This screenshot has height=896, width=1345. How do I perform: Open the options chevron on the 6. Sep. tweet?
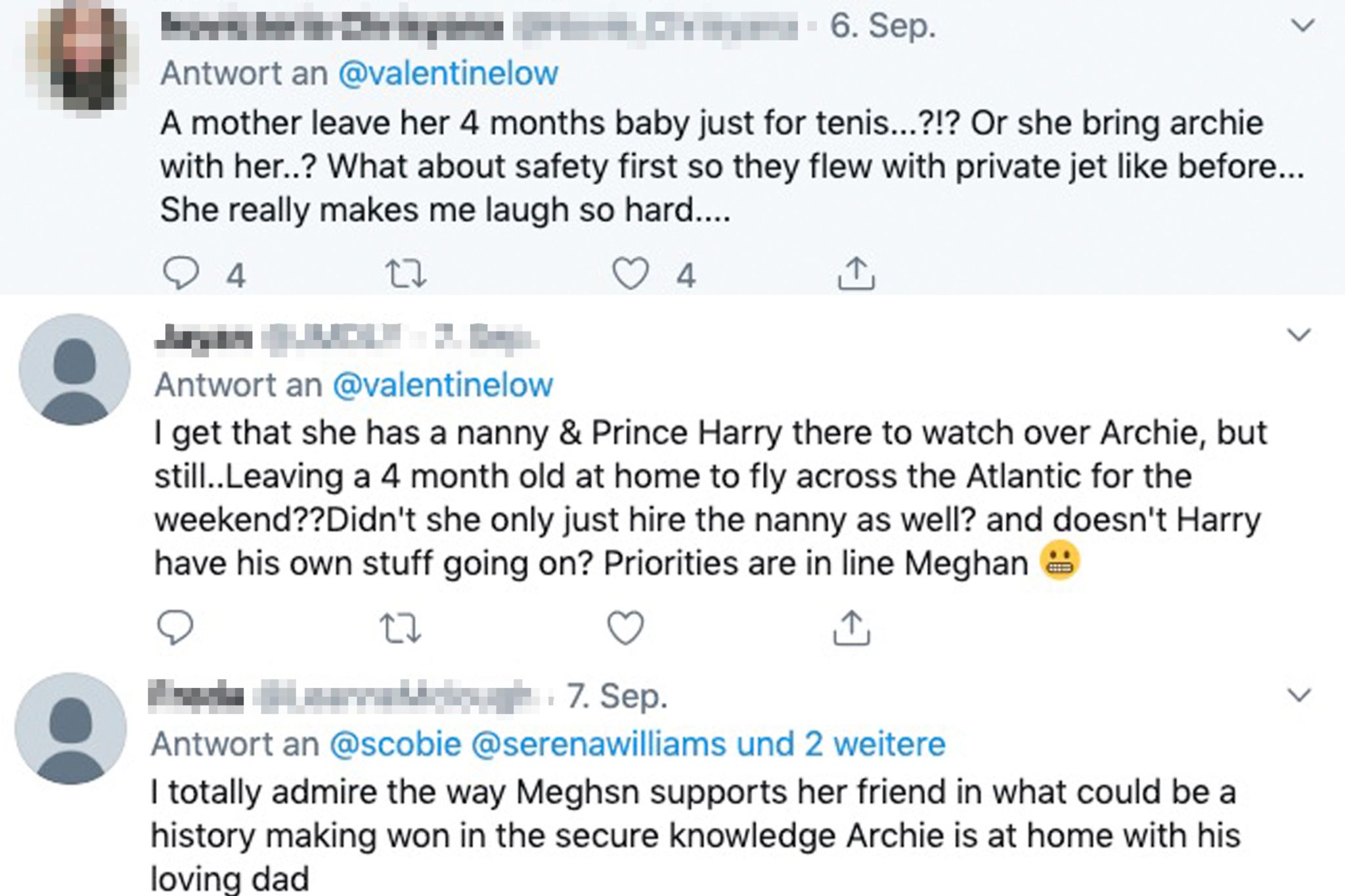(1302, 26)
